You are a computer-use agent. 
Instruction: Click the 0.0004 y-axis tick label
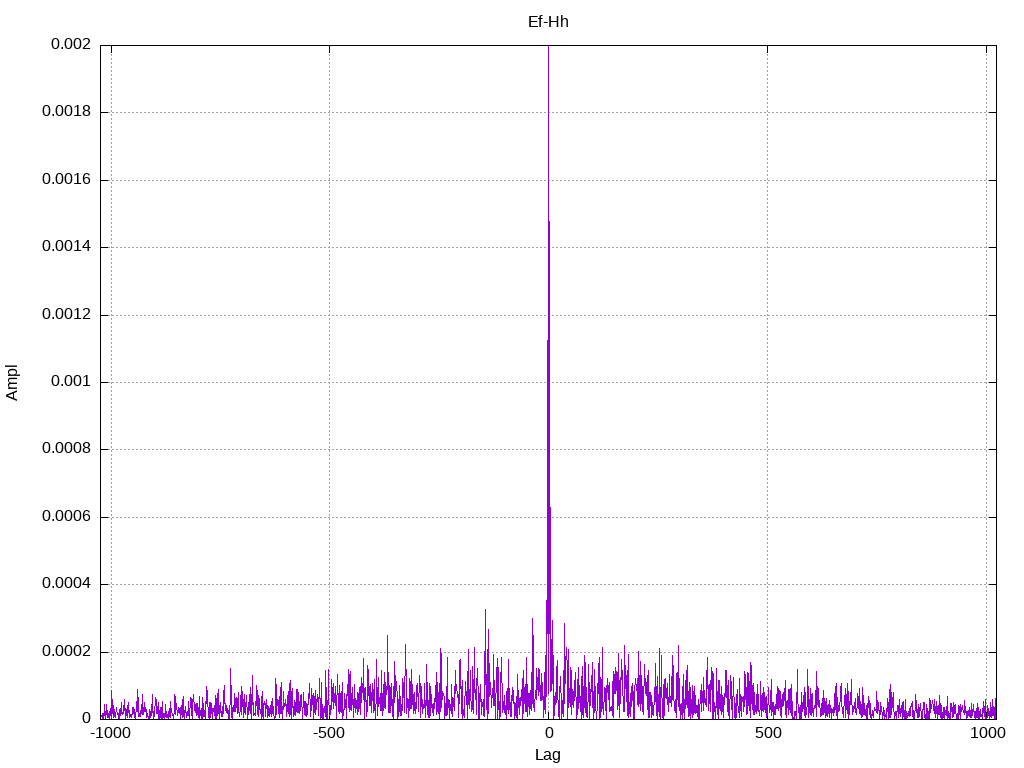point(66,584)
